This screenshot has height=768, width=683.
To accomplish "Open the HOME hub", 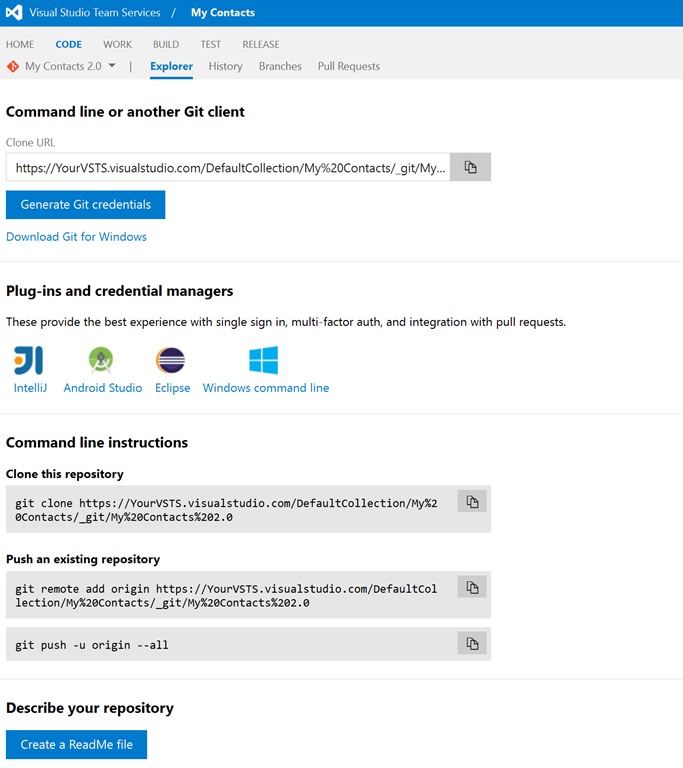I will click(20, 45).
